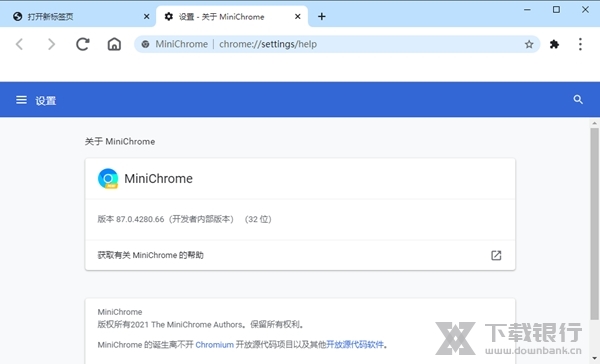Viewport: 600px width, 364px height.
Task: Open the settings hamburger menu
Action: [x=21, y=100]
